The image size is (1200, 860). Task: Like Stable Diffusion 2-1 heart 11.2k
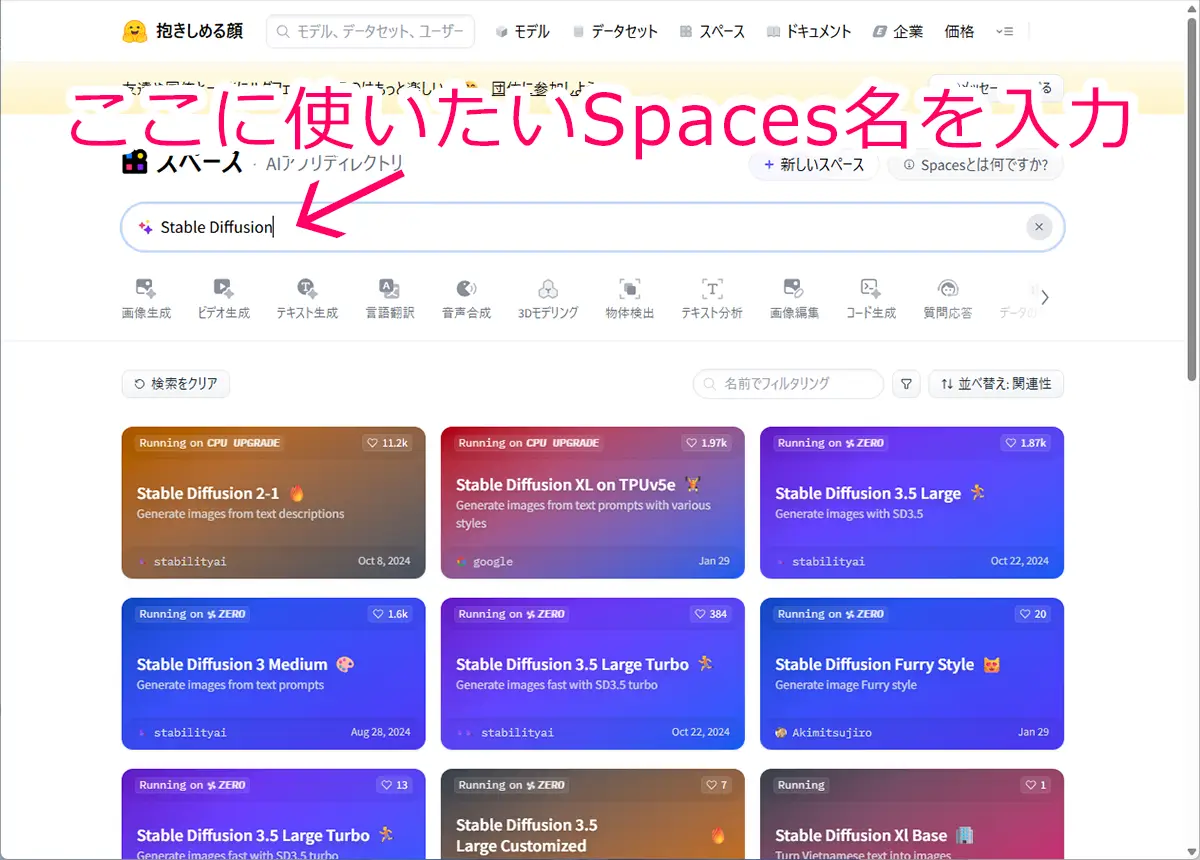tap(388, 443)
